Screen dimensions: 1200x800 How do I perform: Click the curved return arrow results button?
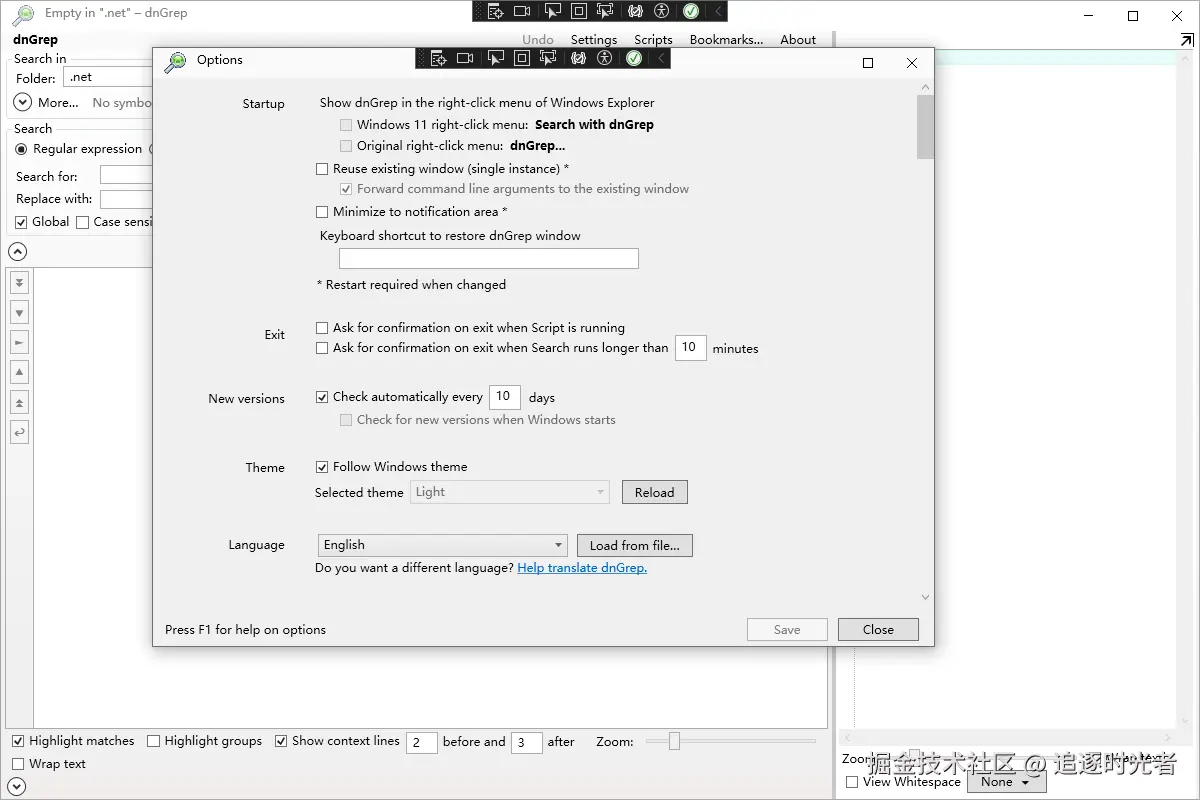pyautogui.click(x=19, y=433)
